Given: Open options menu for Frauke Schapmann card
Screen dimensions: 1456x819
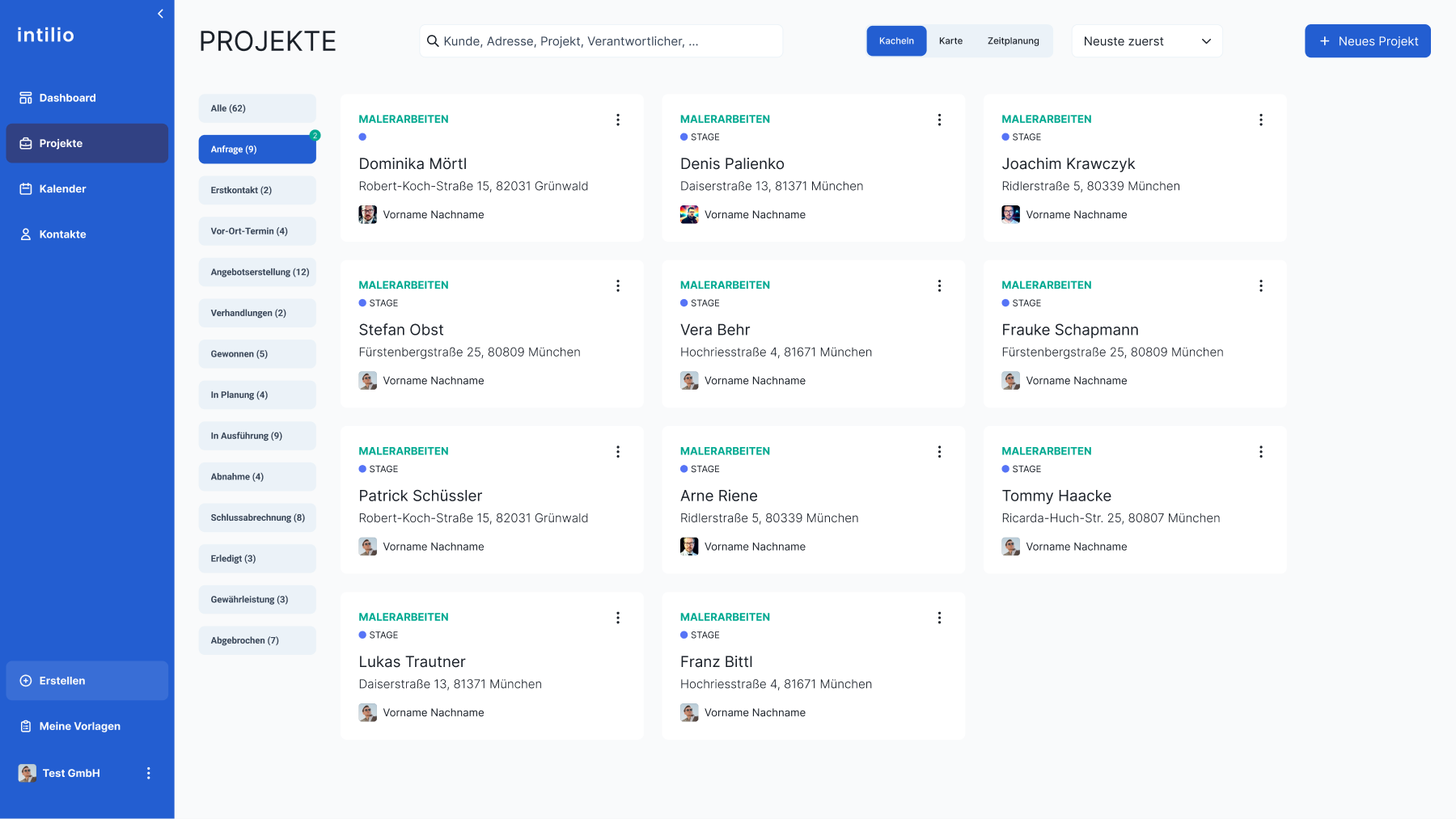Looking at the screenshot, I should (1261, 285).
